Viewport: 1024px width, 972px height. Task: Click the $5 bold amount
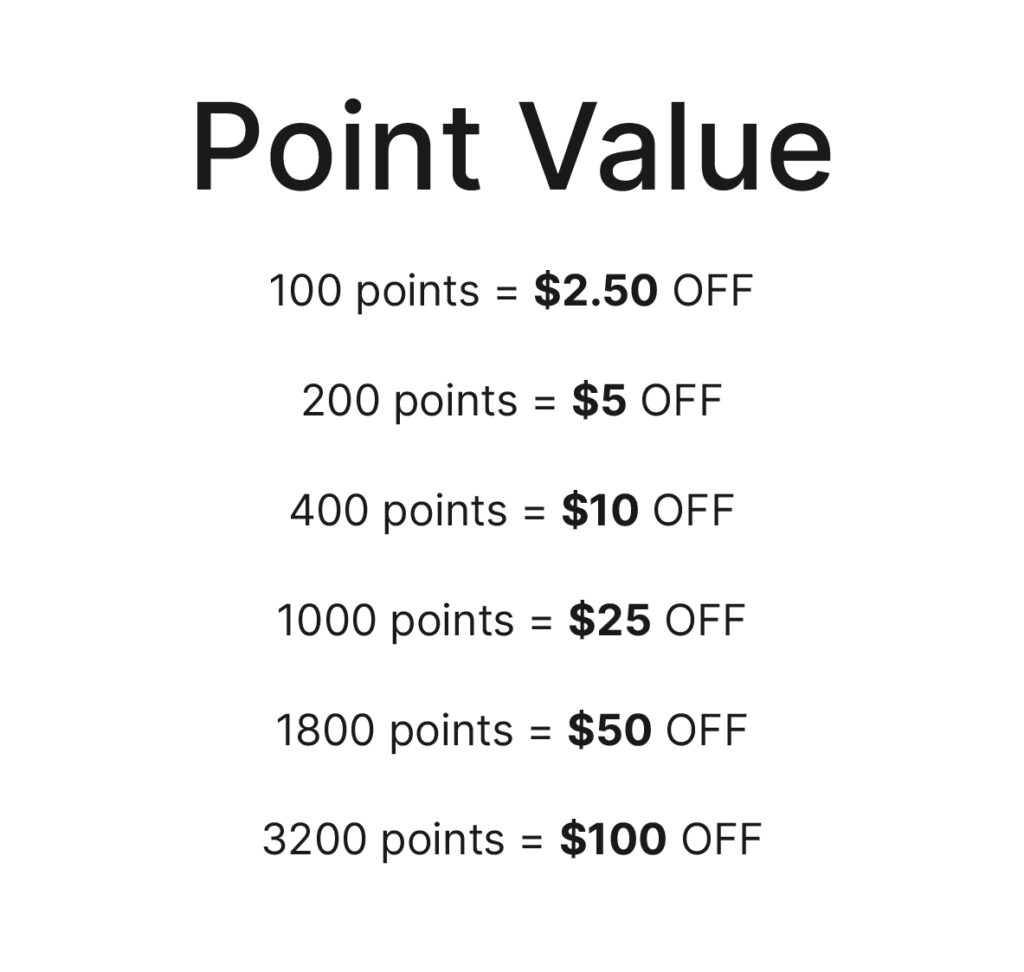coord(600,400)
